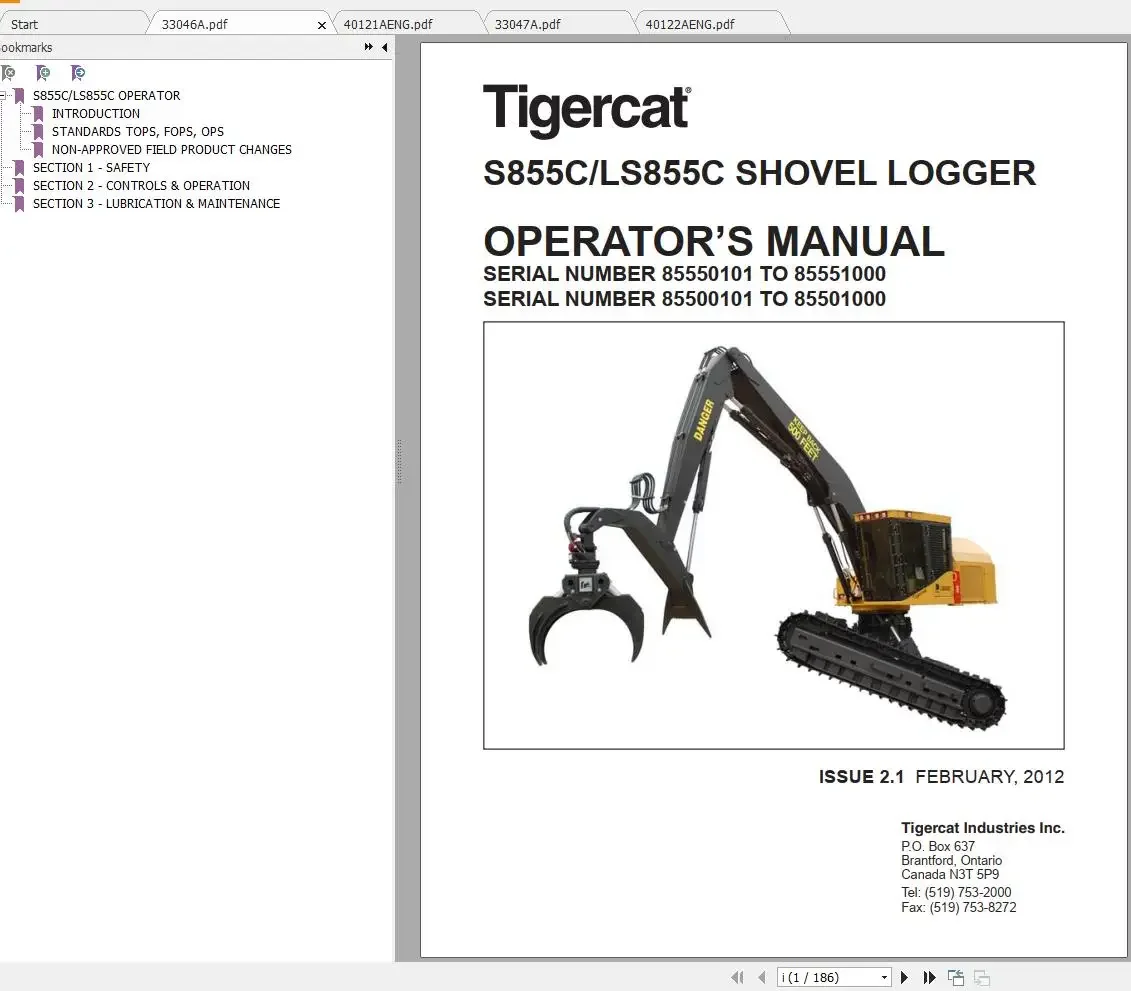Go forward to the next view
1131x991 pixels.
click(x=982, y=977)
